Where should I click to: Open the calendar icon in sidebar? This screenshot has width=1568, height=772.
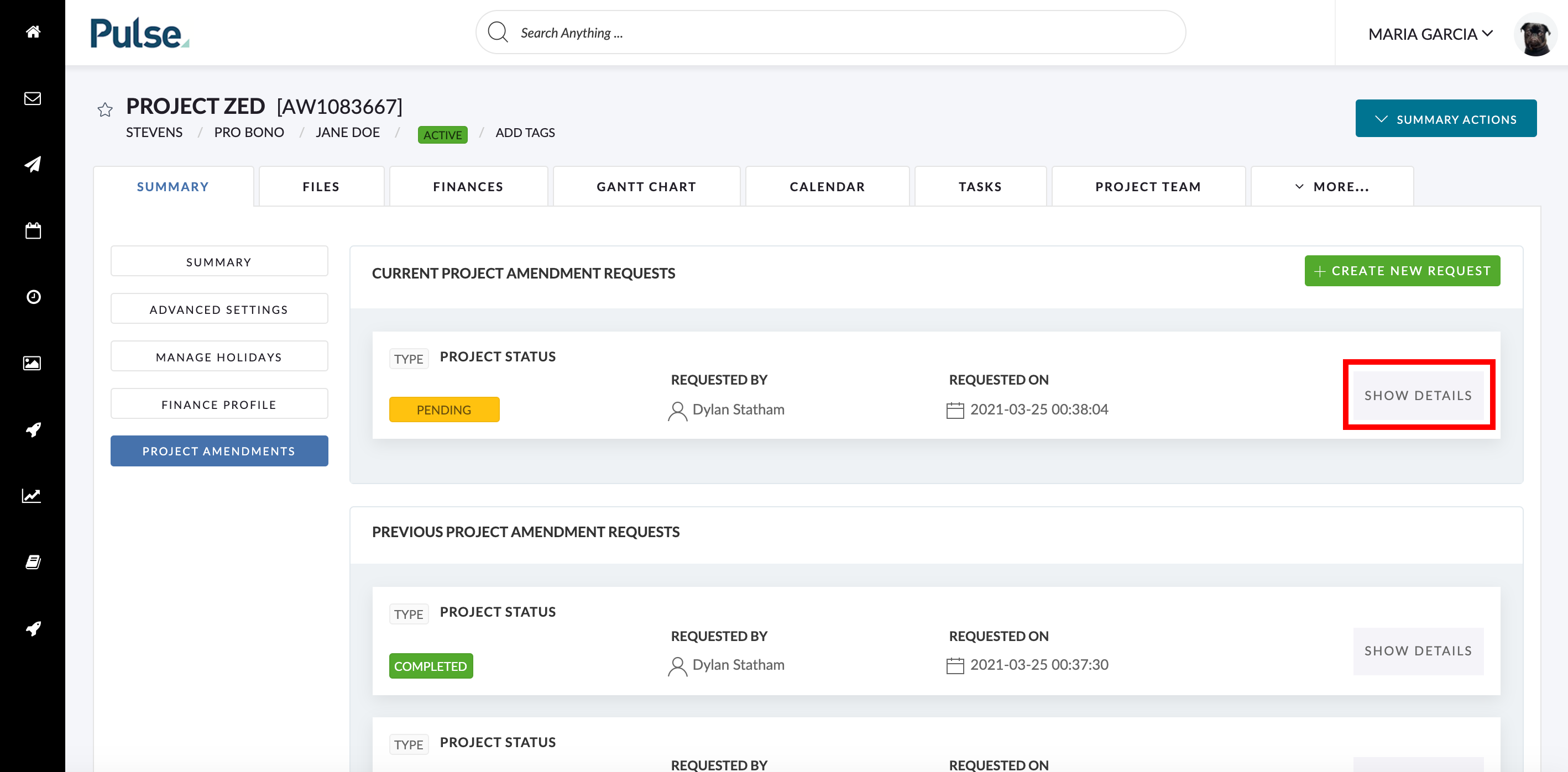click(x=33, y=230)
